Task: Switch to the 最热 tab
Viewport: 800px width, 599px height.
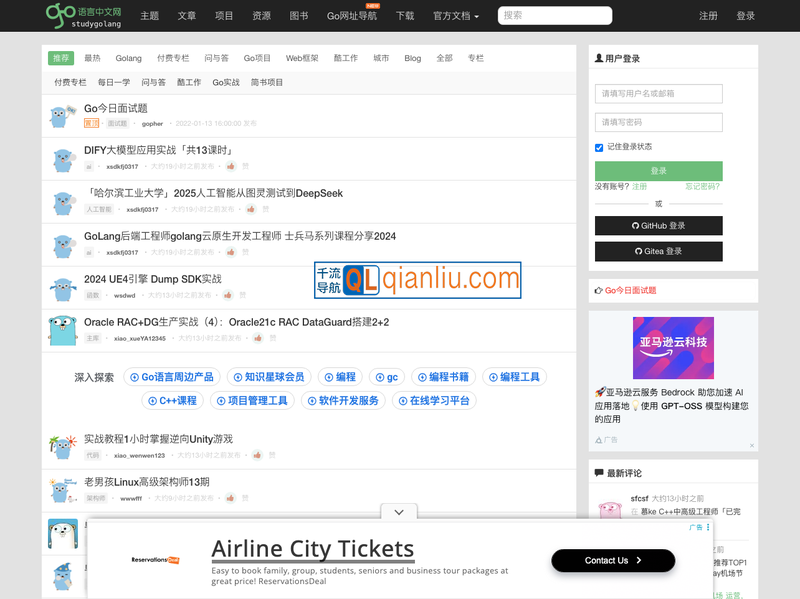Action: point(91,58)
